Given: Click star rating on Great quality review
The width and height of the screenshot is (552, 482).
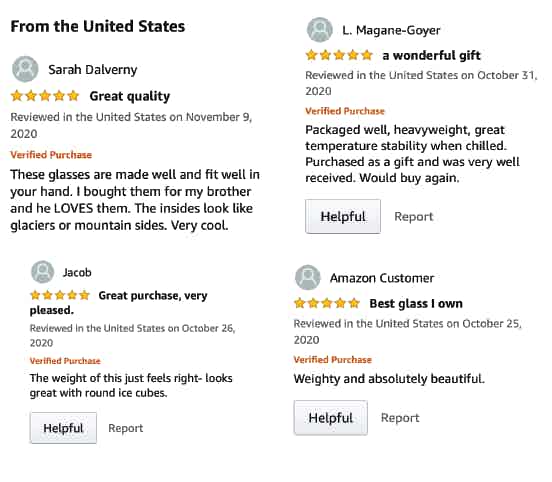Looking at the screenshot, I should coord(45,96).
